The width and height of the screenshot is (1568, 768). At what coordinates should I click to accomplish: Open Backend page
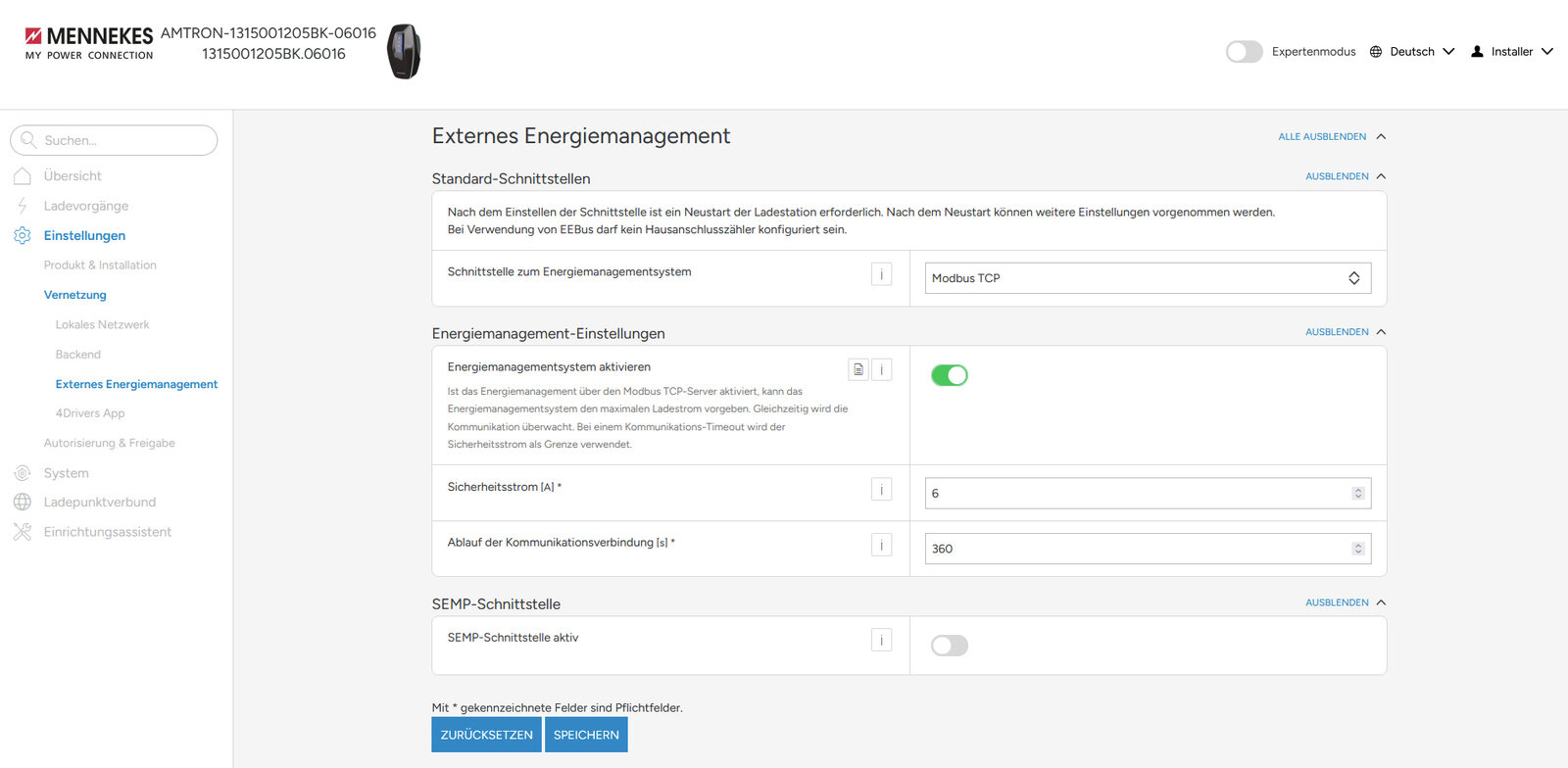tap(78, 355)
